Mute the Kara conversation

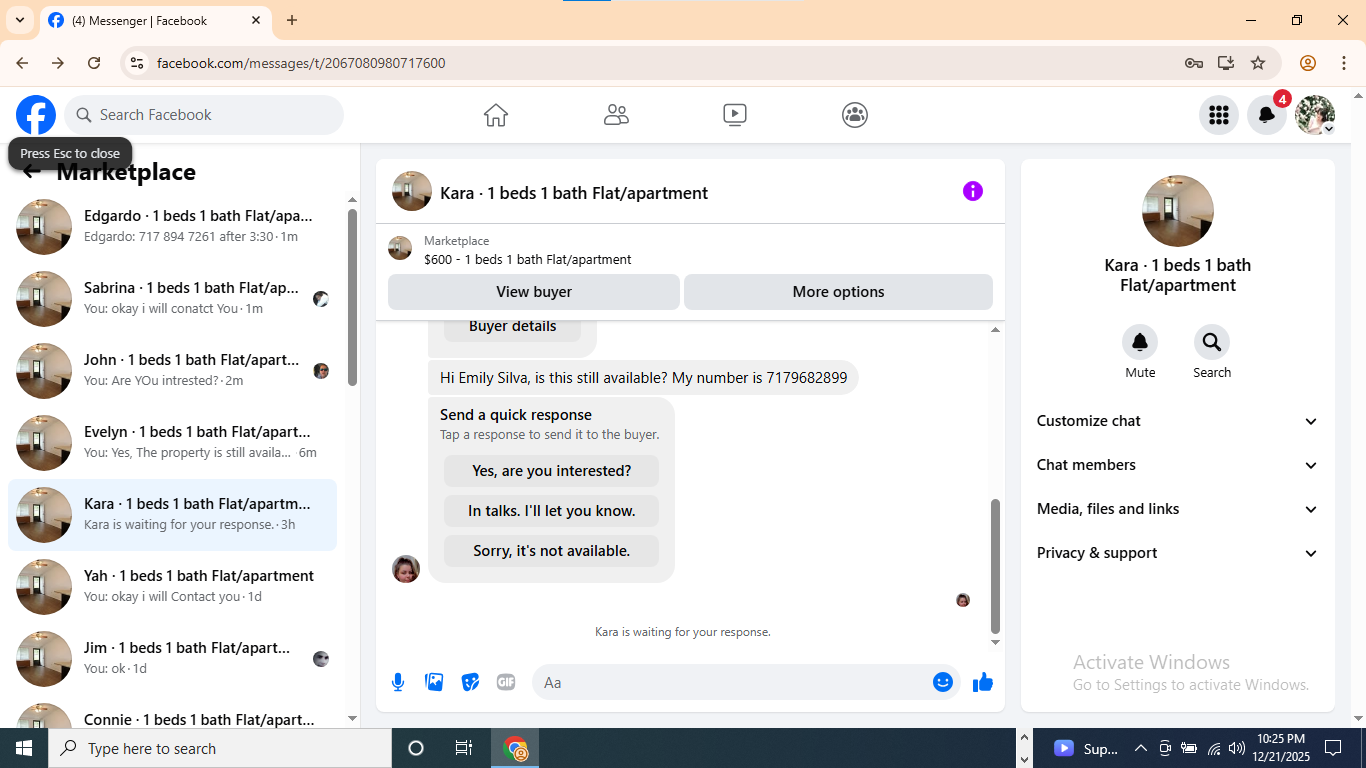pos(1140,343)
